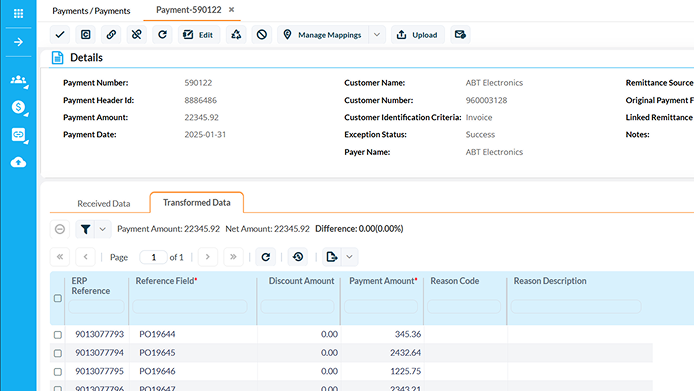Image resolution: width=694 pixels, height=391 pixels.
Task: Select payment amount 2432.64 cell
Action: [x=405, y=353]
